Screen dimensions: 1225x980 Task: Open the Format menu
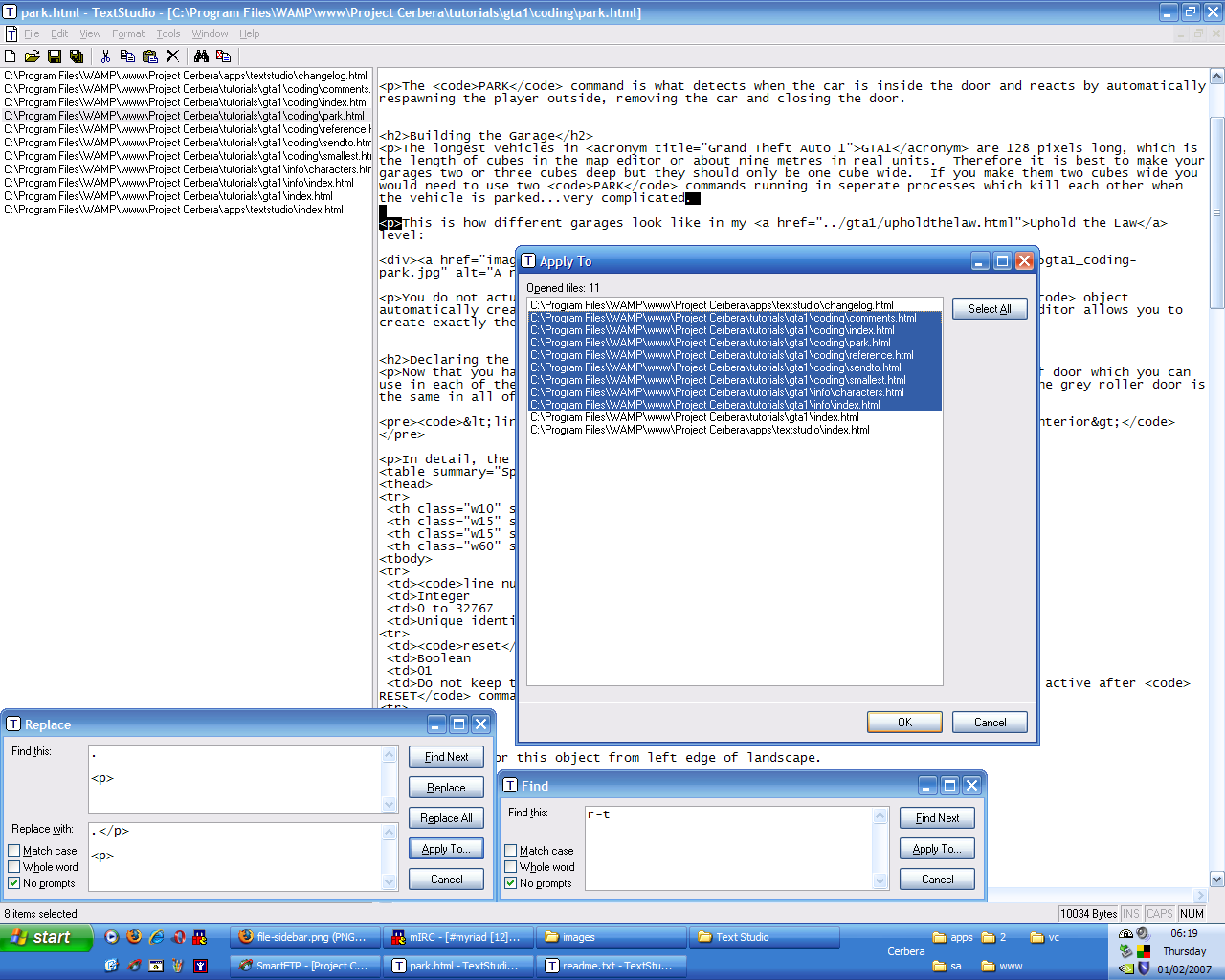click(128, 33)
